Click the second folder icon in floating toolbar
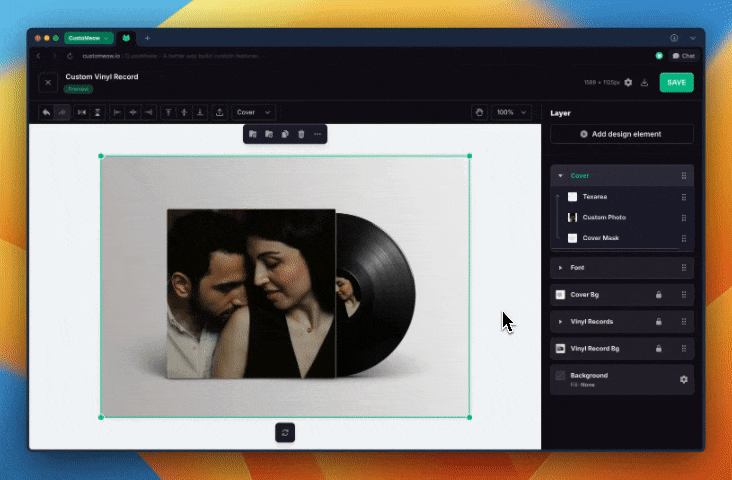This screenshot has height=480, width=732. click(x=269, y=134)
